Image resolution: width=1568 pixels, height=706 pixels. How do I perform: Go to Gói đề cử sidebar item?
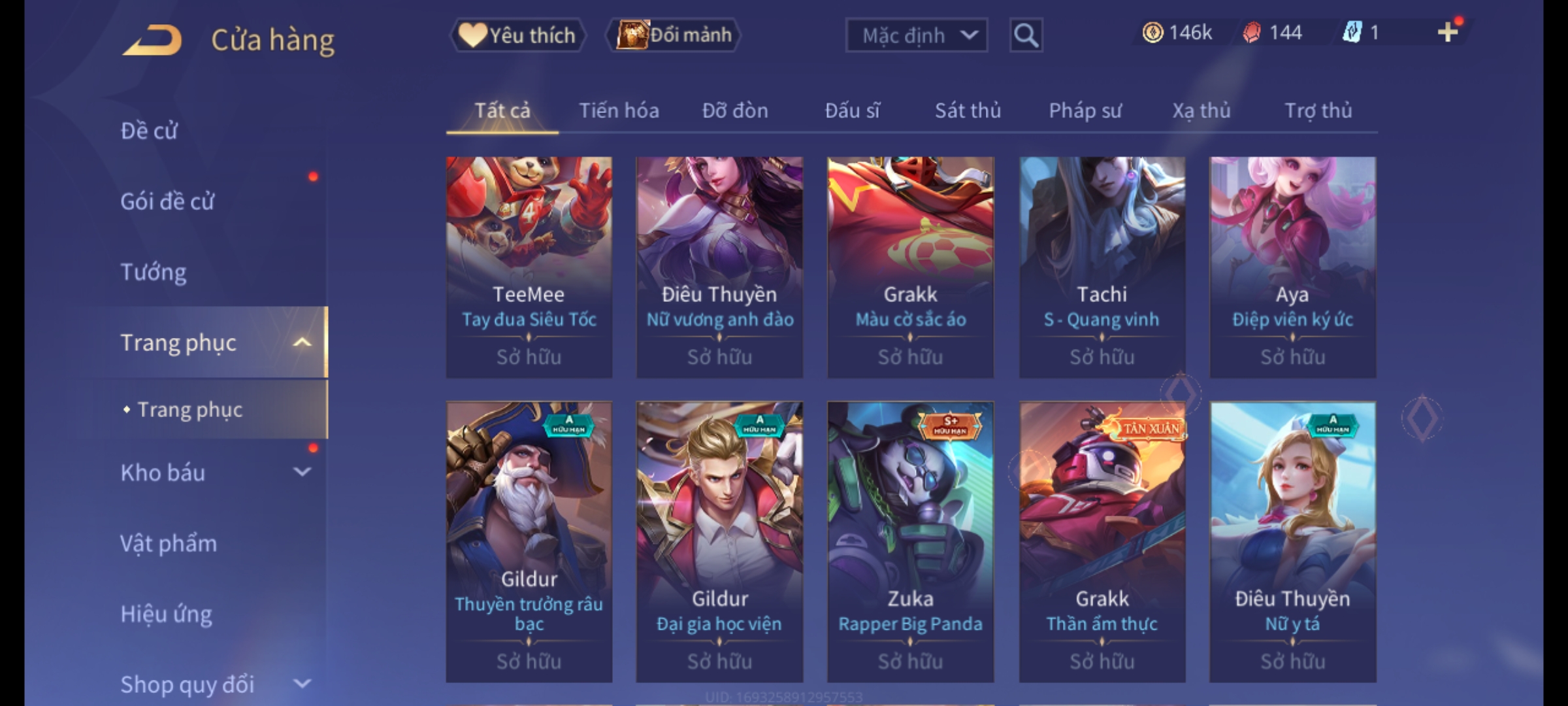(167, 201)
